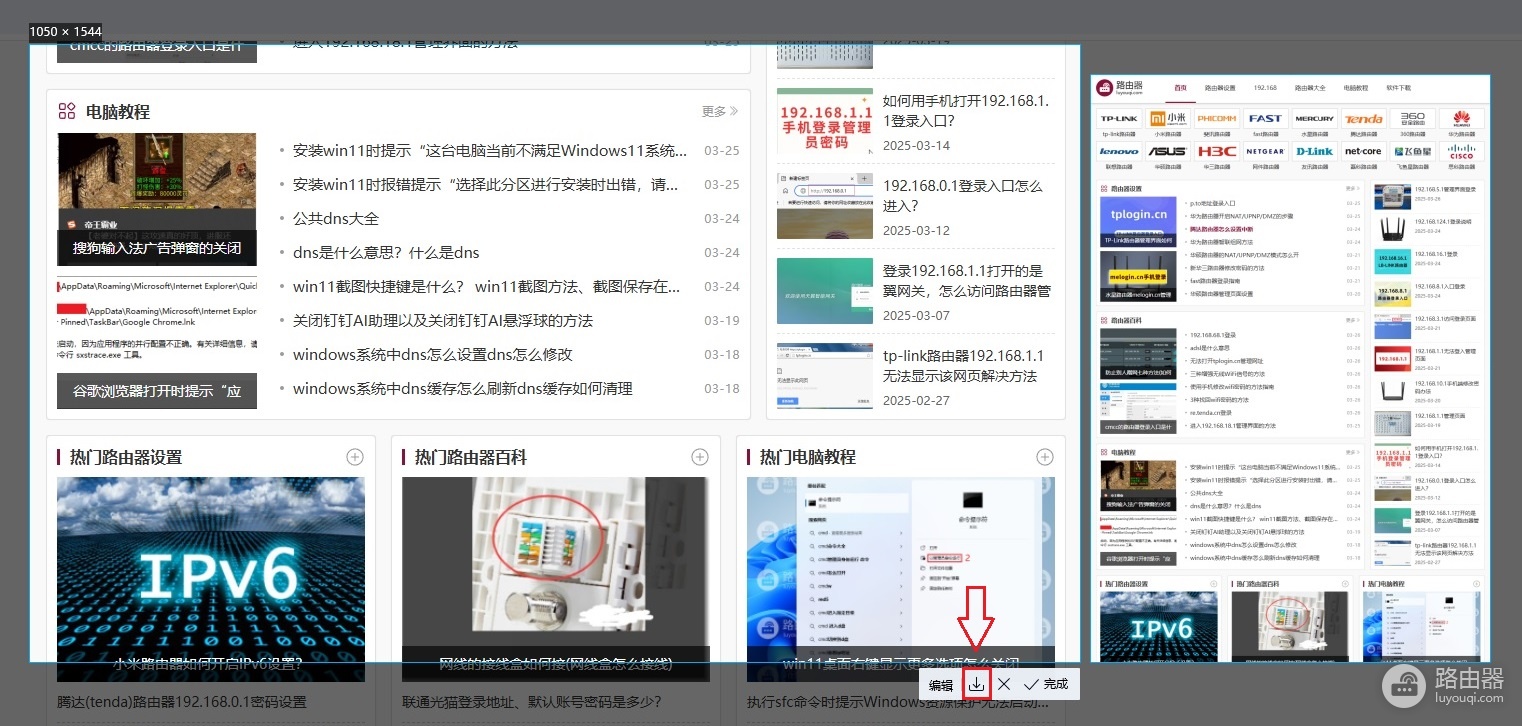Image resolution: width=1522 pixels, height=726 pixels.
Task: Click the tplogin.cn thumbnail in the preview
Action: 1138,220
